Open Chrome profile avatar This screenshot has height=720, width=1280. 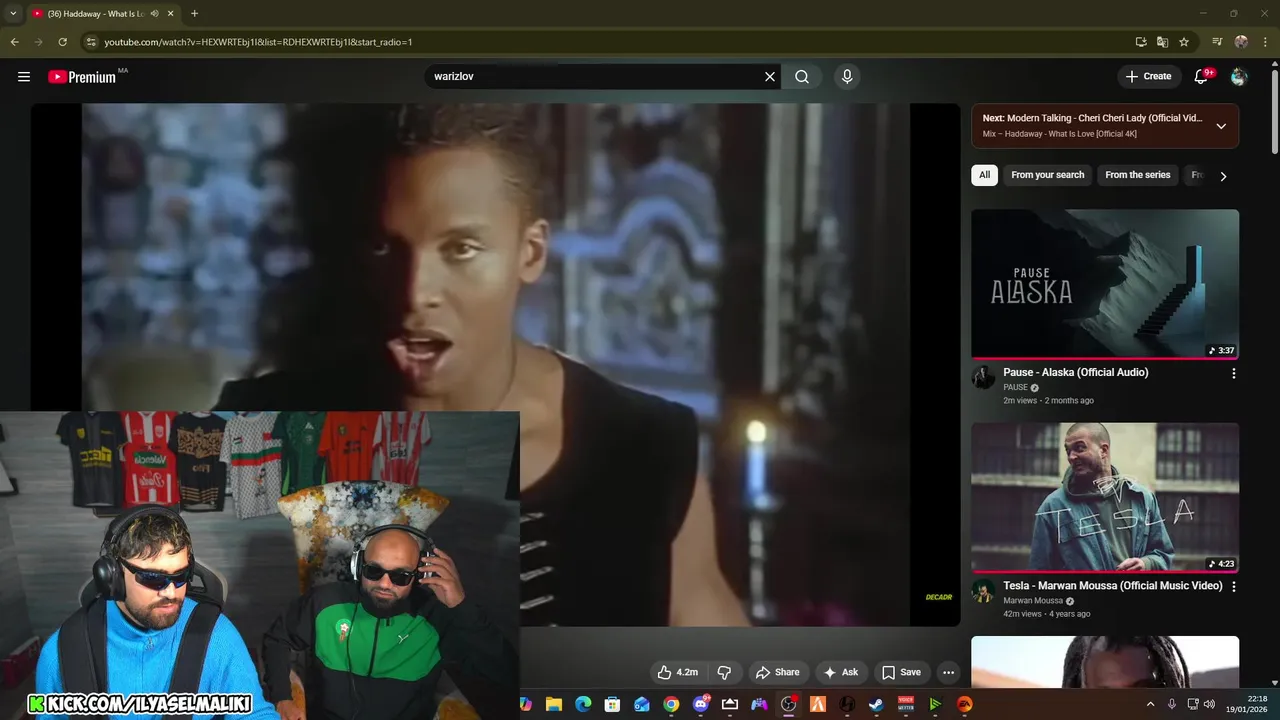1241,42
